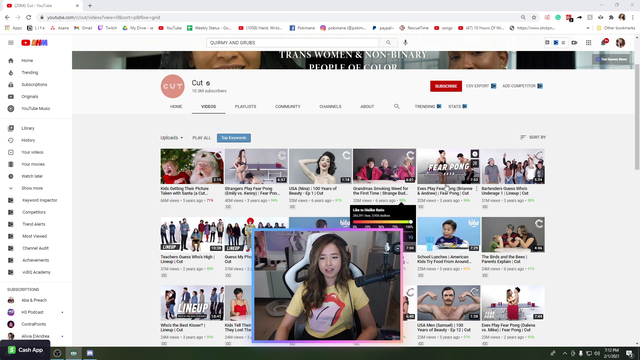The height and width of the screenshot is (360, 640).
Task: Open Grandmas Smoking Weed video thumbnail
Action: 384,166
